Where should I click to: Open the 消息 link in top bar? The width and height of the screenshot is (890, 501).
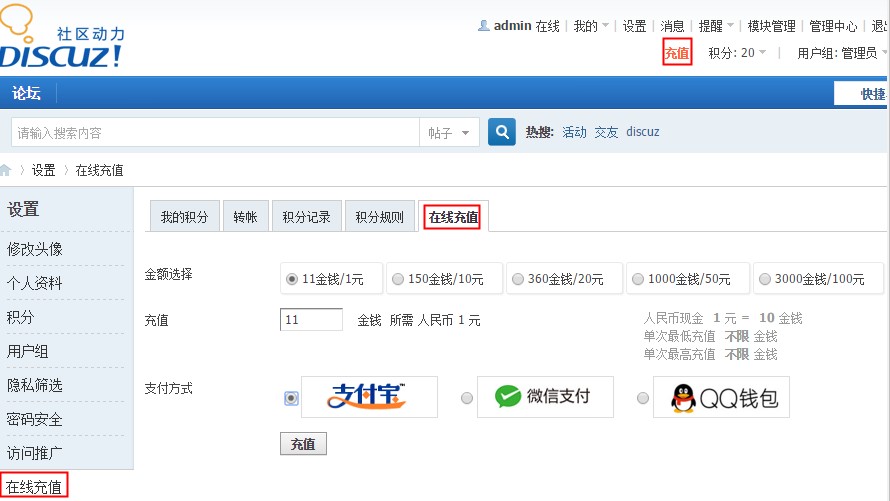673,26
